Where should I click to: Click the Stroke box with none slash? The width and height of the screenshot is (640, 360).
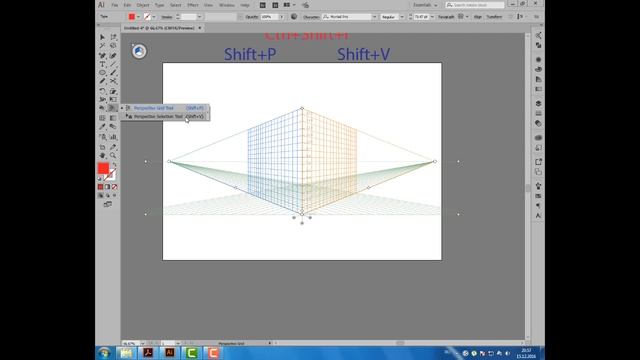coord(110,175)
